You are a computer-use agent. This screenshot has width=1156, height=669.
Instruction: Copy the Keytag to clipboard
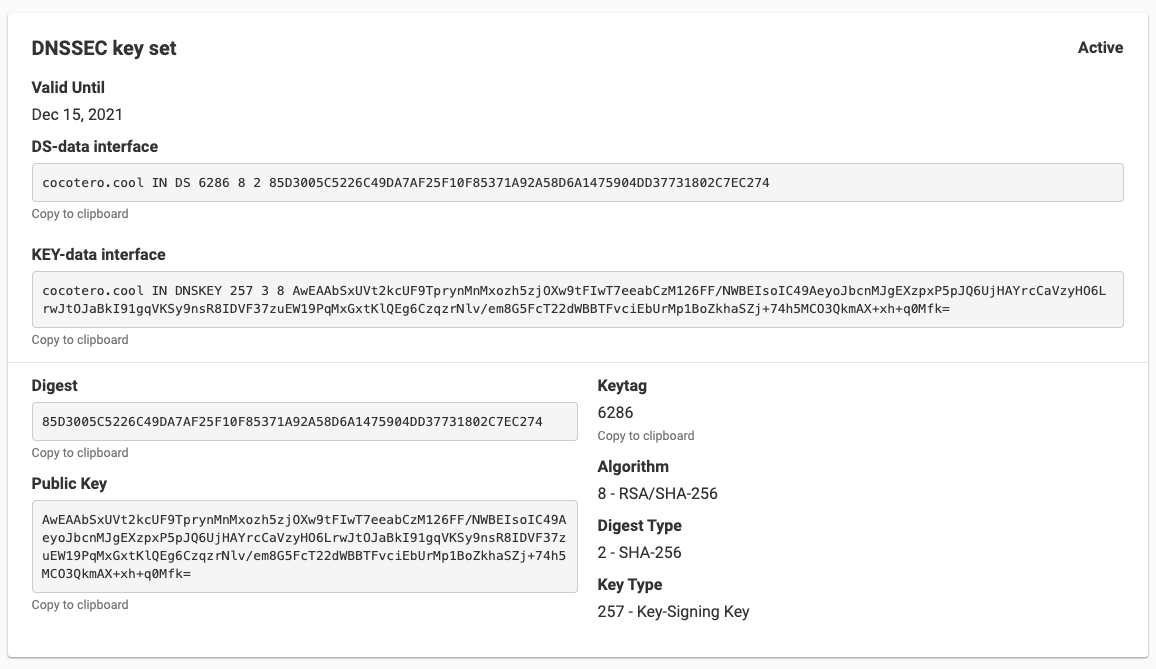tap(646, 435)
